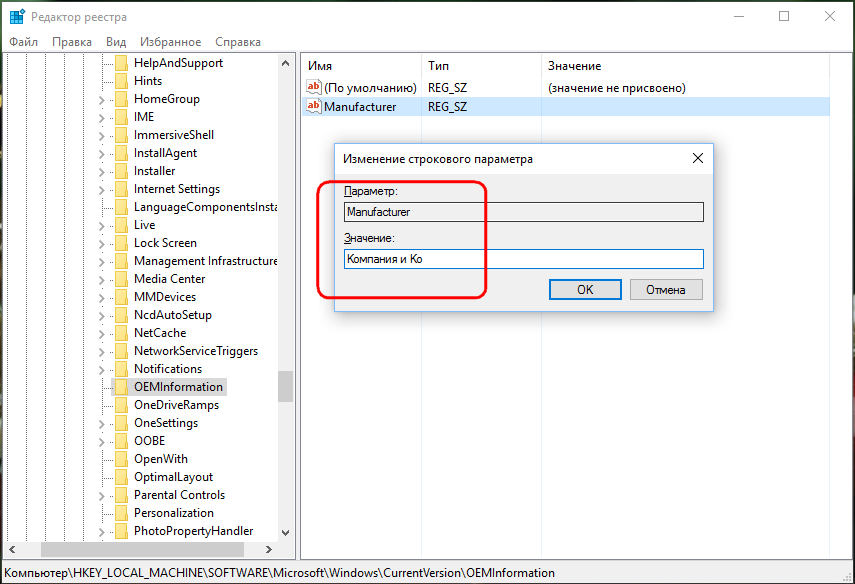Click the OneDriveRamps folder icon
Screen dimensions: 855x584
click(122, 405)
